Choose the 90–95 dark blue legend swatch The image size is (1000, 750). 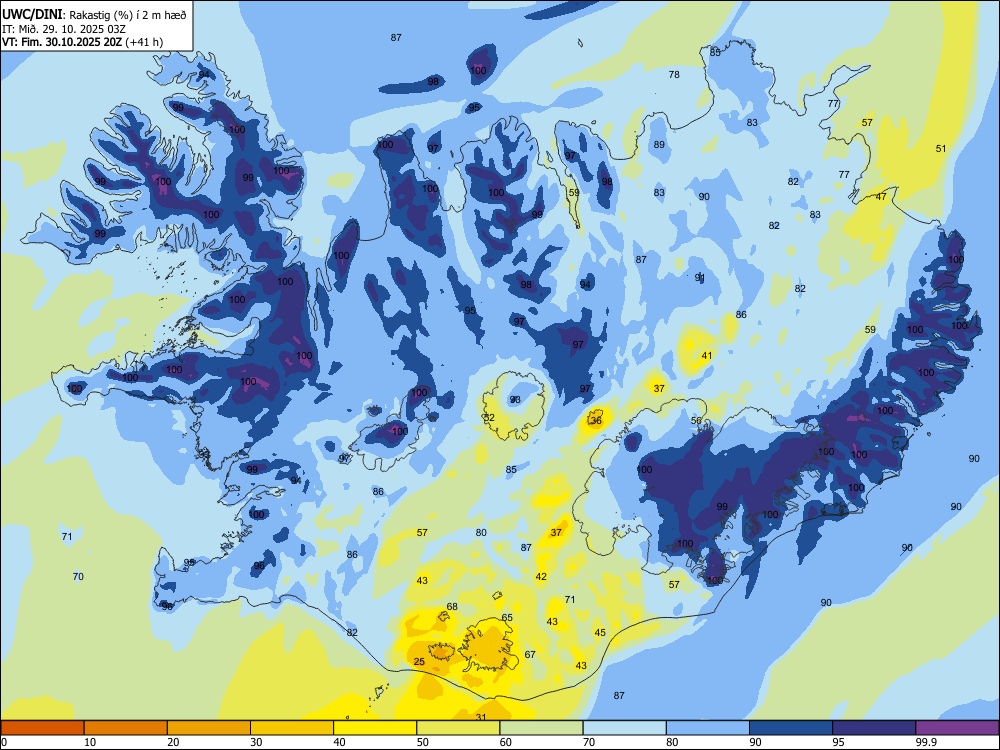pyautogui.click(x=791, y=728)
